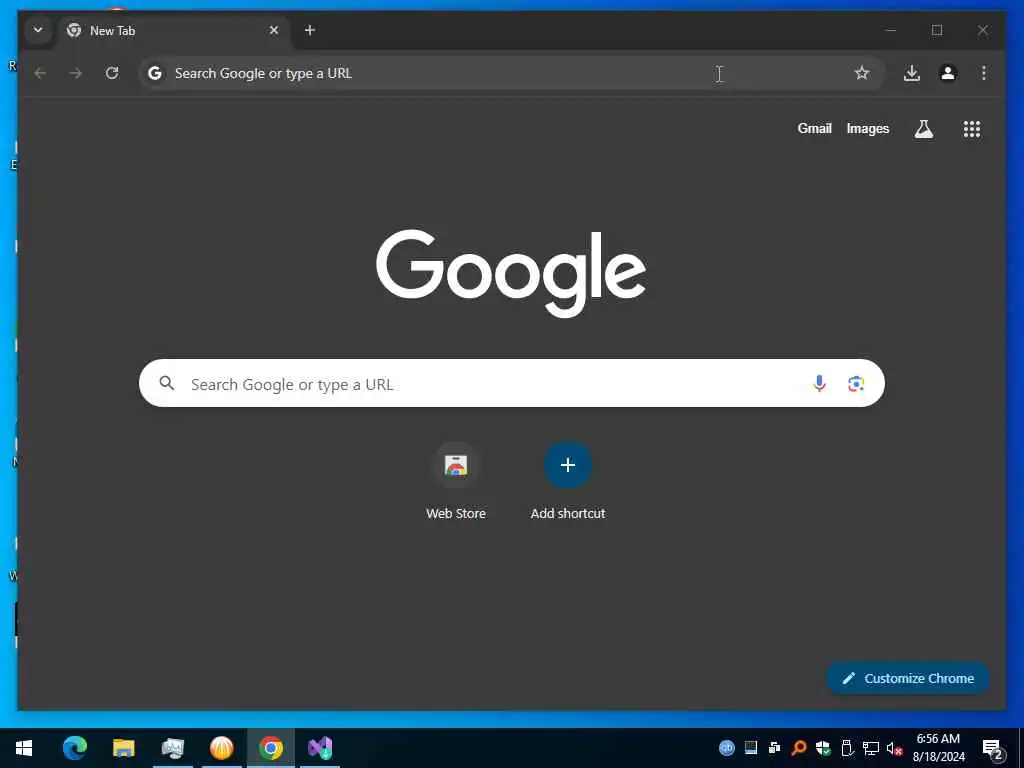1024x768 pixels.
Task: Open the Google apps grid
Action: click(x=972, y=129)
